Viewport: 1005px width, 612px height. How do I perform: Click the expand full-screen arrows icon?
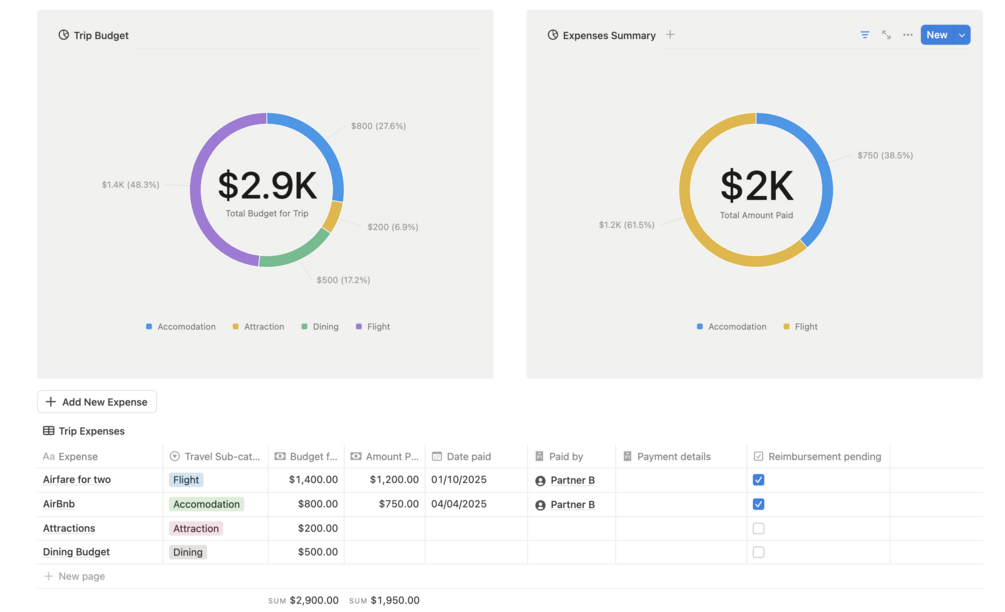coord(886,35)
